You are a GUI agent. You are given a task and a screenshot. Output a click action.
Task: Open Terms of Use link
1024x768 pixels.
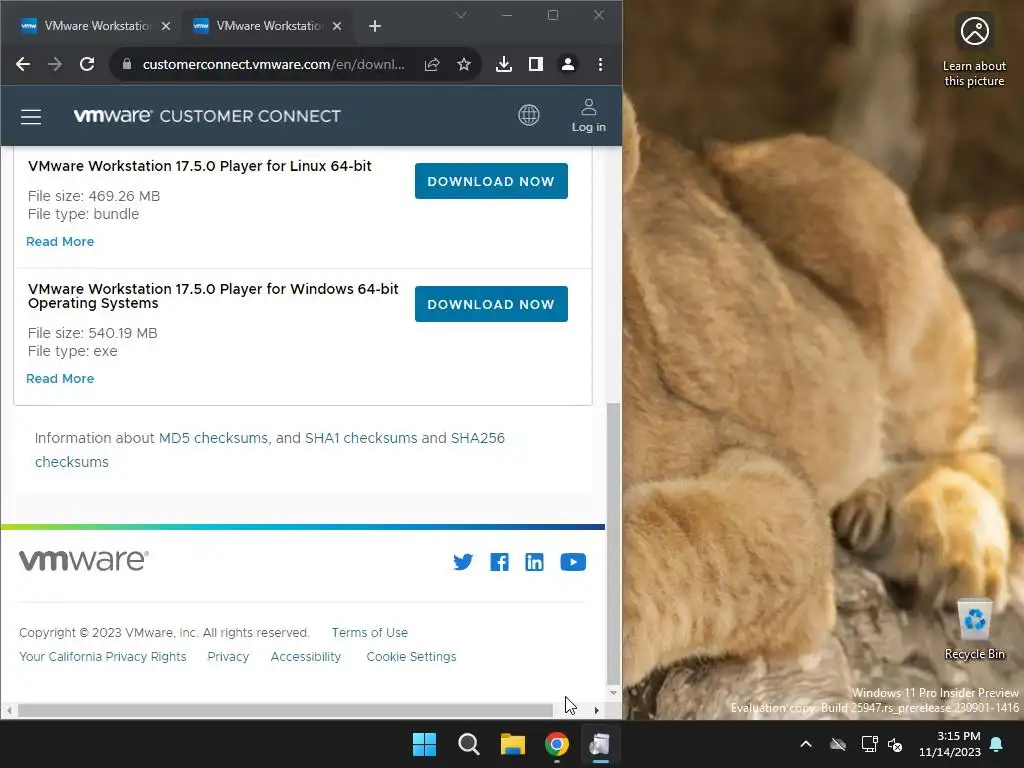coord(370,633)
